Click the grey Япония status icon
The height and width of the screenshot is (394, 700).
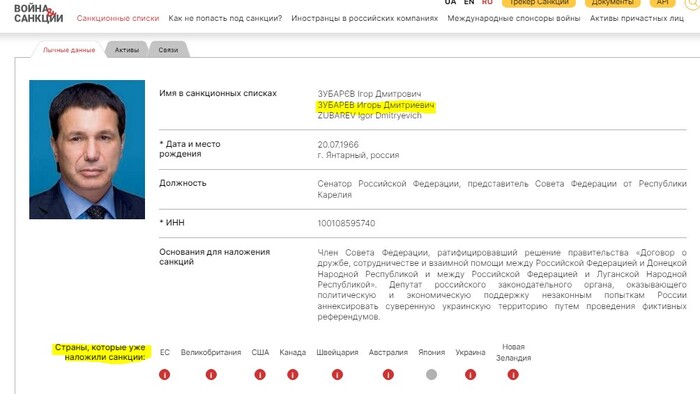tap(431, 374)
